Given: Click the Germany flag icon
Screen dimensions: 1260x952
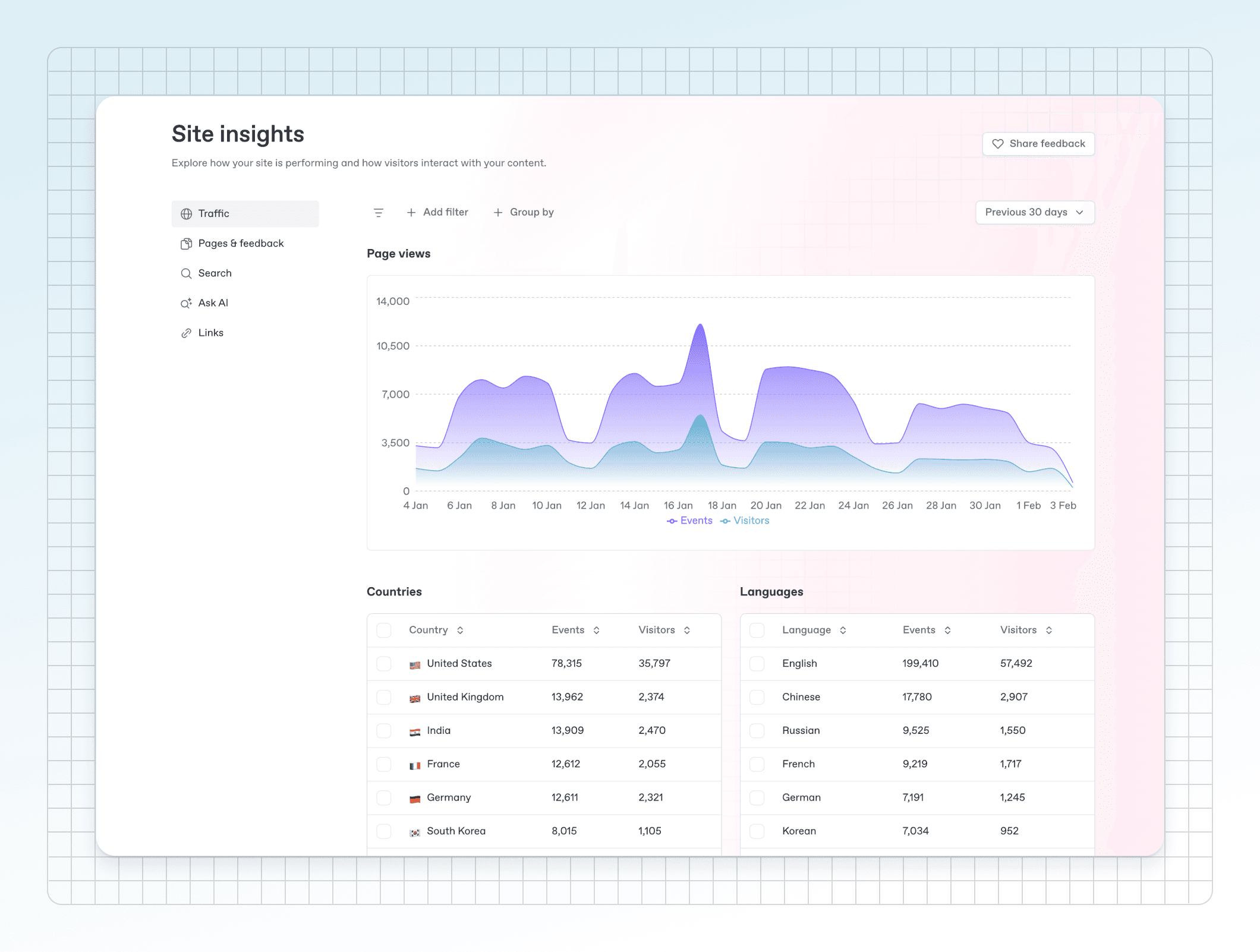Looking at the screenshot, I should click(415, 799).
